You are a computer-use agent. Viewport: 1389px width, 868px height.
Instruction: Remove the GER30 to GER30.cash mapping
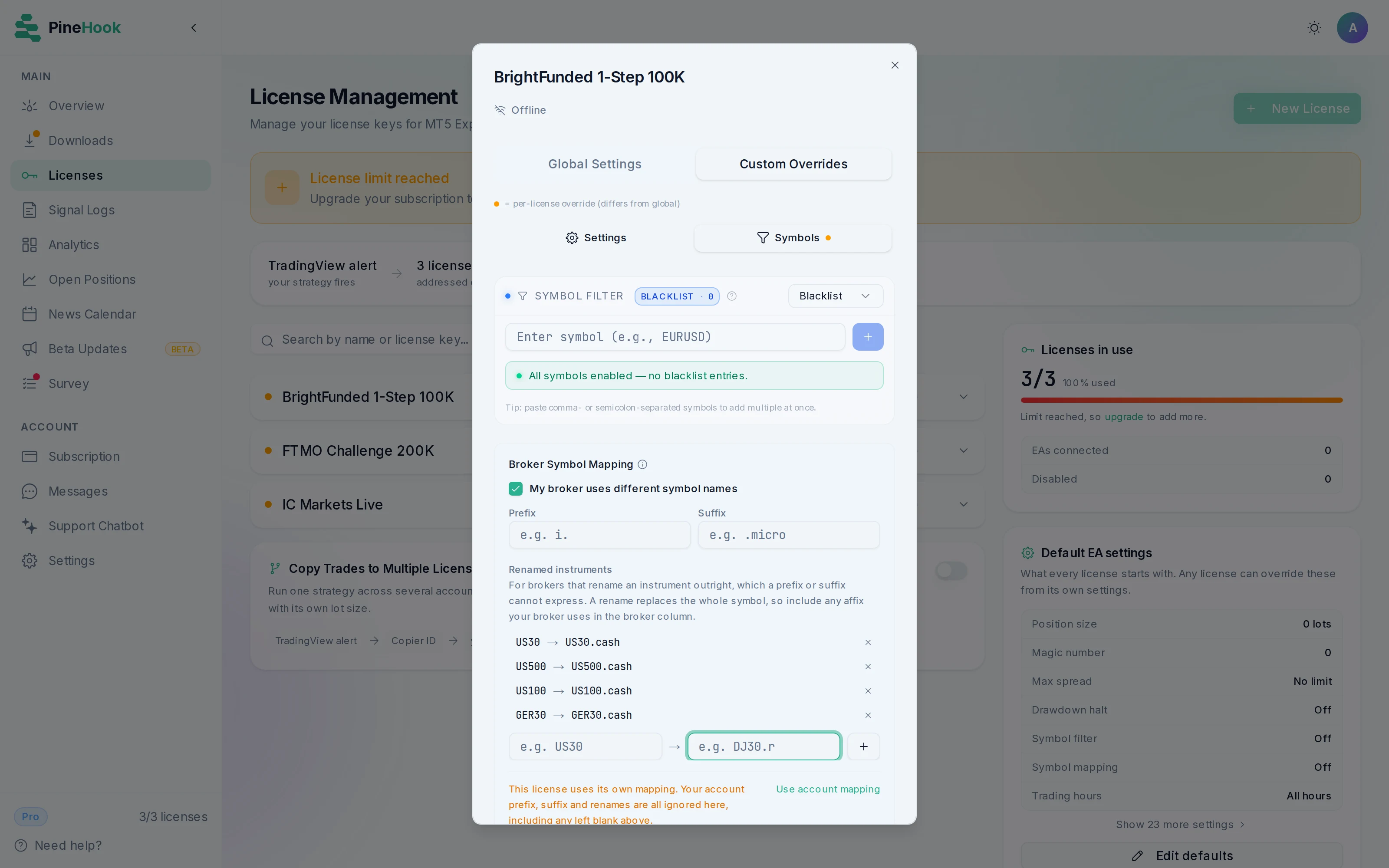[868, 715]
